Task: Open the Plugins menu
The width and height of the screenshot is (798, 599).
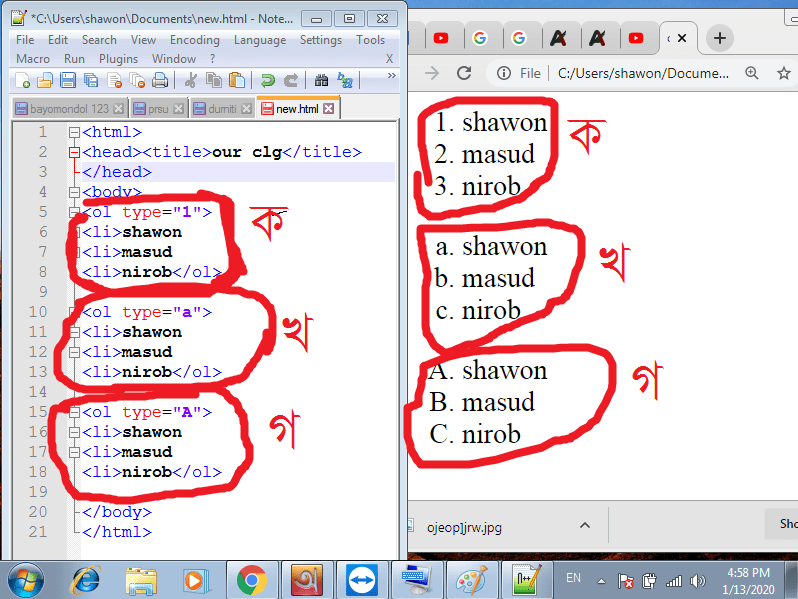Action: pos(119,59)
